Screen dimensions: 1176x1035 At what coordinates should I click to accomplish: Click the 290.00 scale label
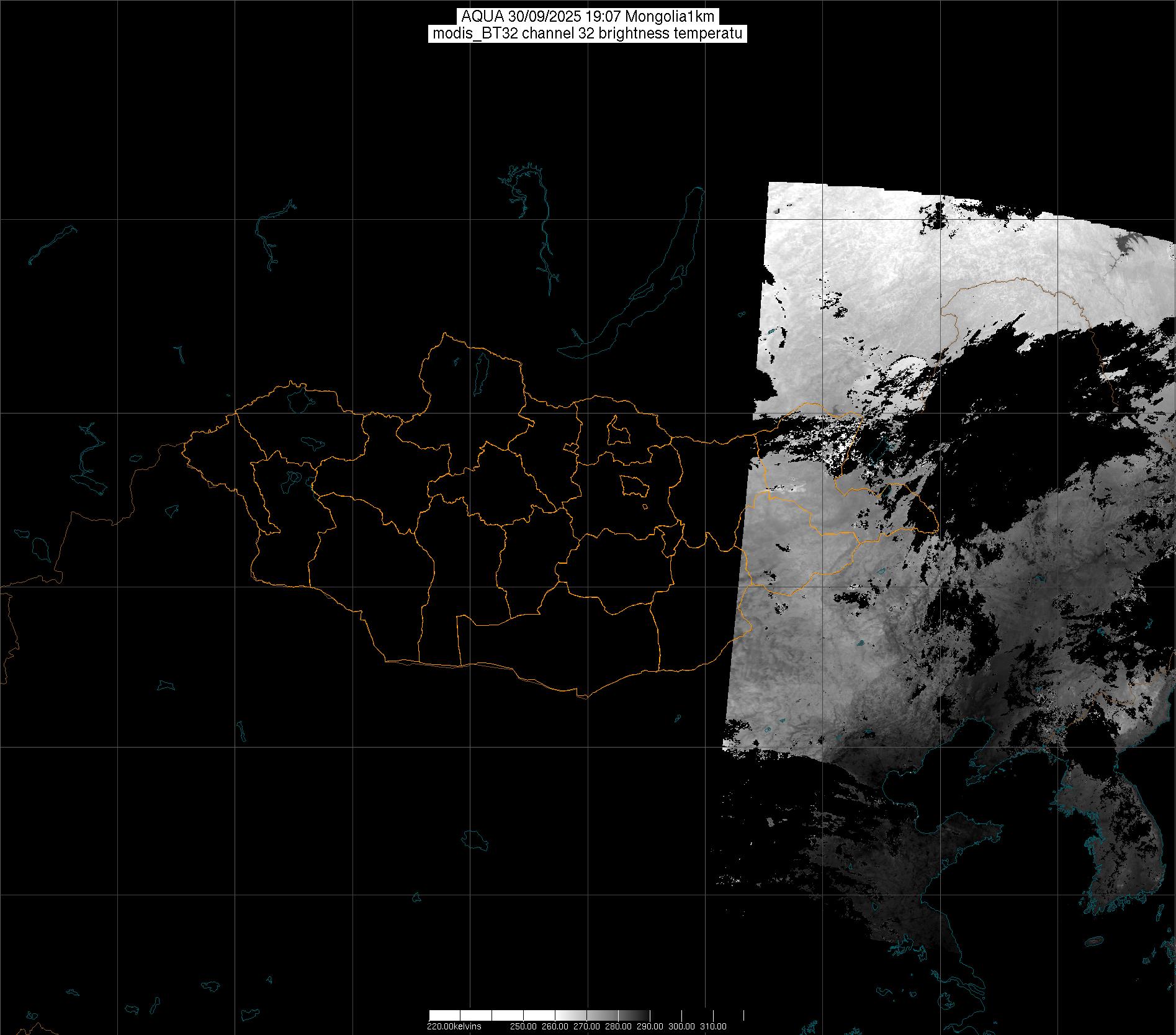point(650,1026)
